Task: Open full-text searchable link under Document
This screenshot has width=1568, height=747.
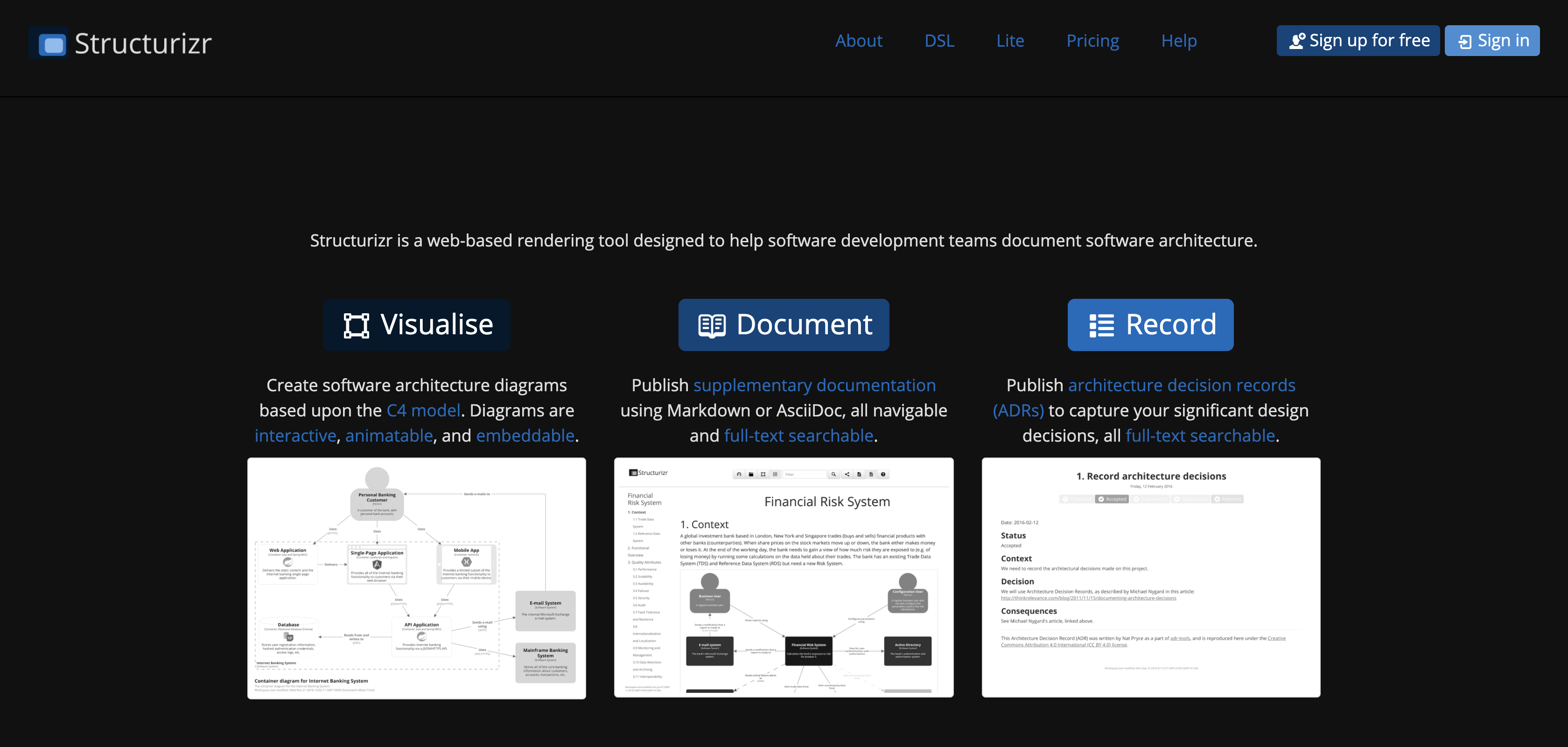Action: (798, 436)
